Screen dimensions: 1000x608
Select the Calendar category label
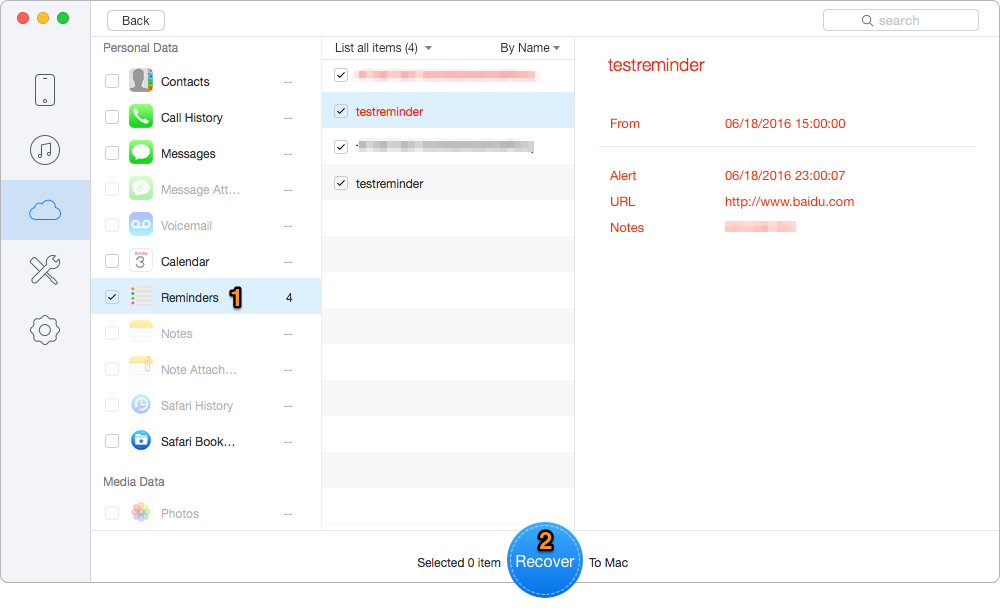(x=185, y=262)
